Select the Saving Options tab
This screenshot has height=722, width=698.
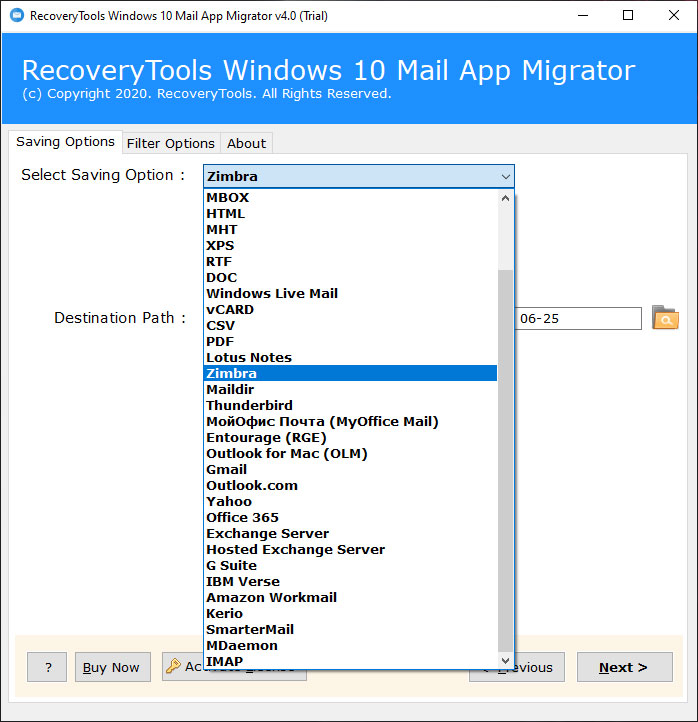click(65, 142)
